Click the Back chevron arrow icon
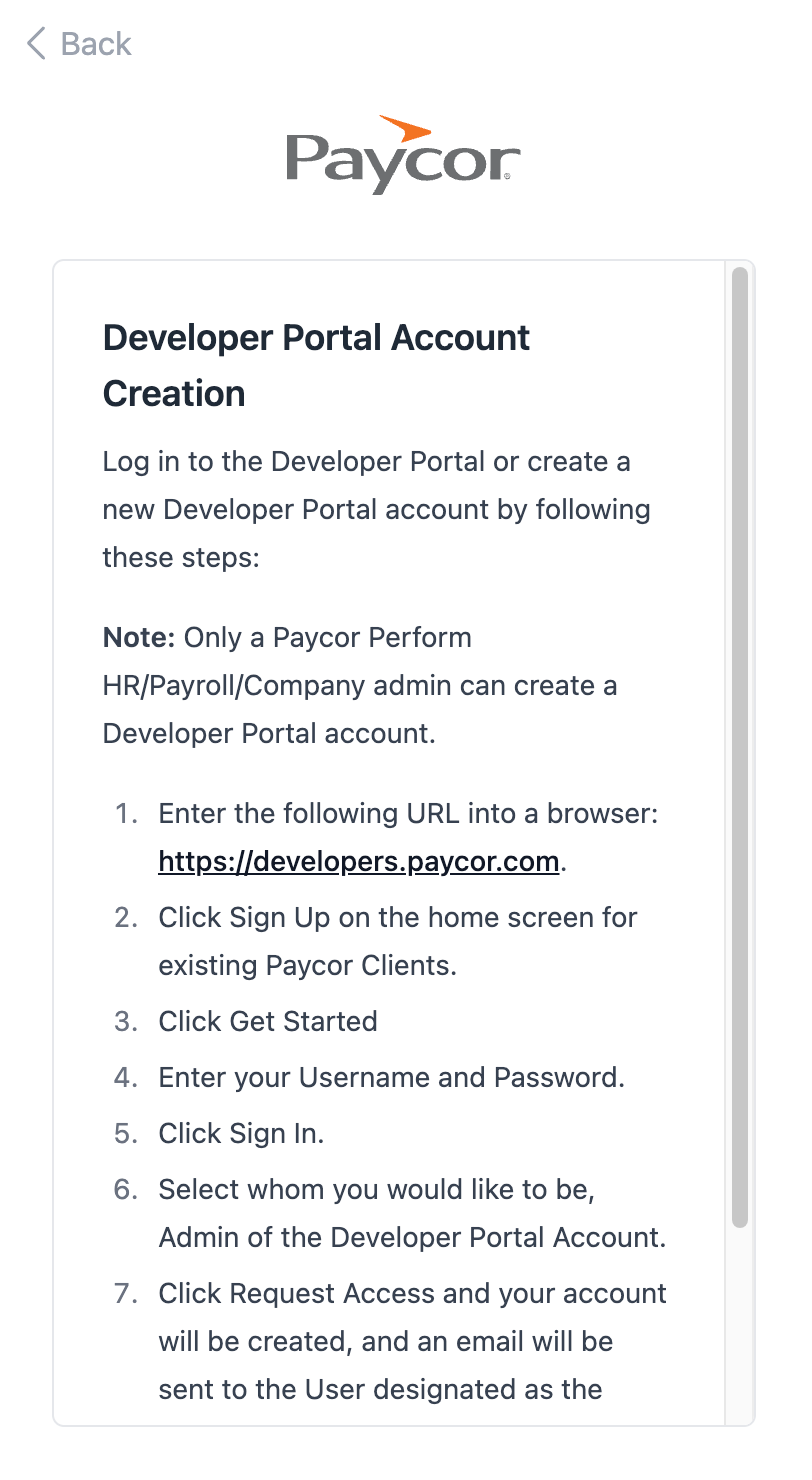The image size is (812, 1480). pyautogui.click(x=36, y=44)
